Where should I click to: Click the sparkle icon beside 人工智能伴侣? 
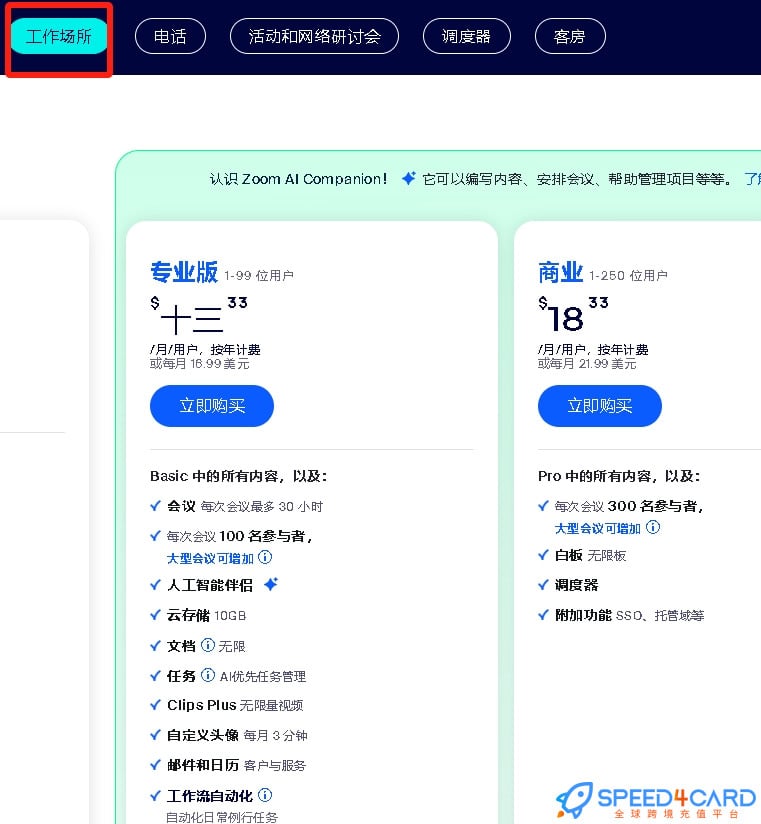tap(271, 584)
